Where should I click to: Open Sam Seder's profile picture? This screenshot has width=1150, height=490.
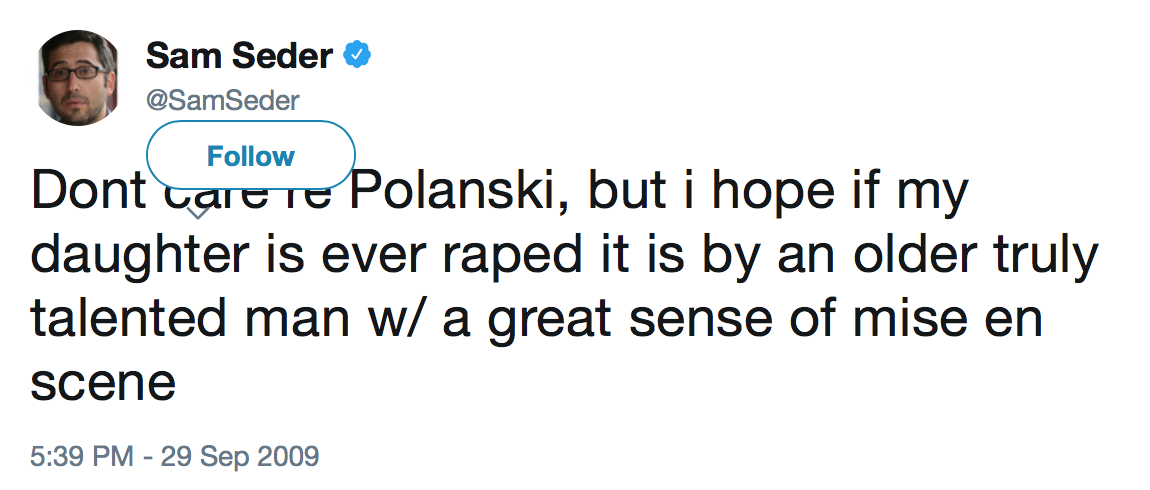point(80,77)
